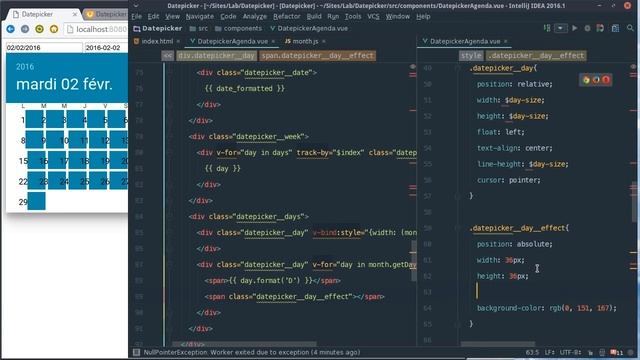Close left DatepickerAgenda.vue tab
Screen dimensions: 640x360
273,41
